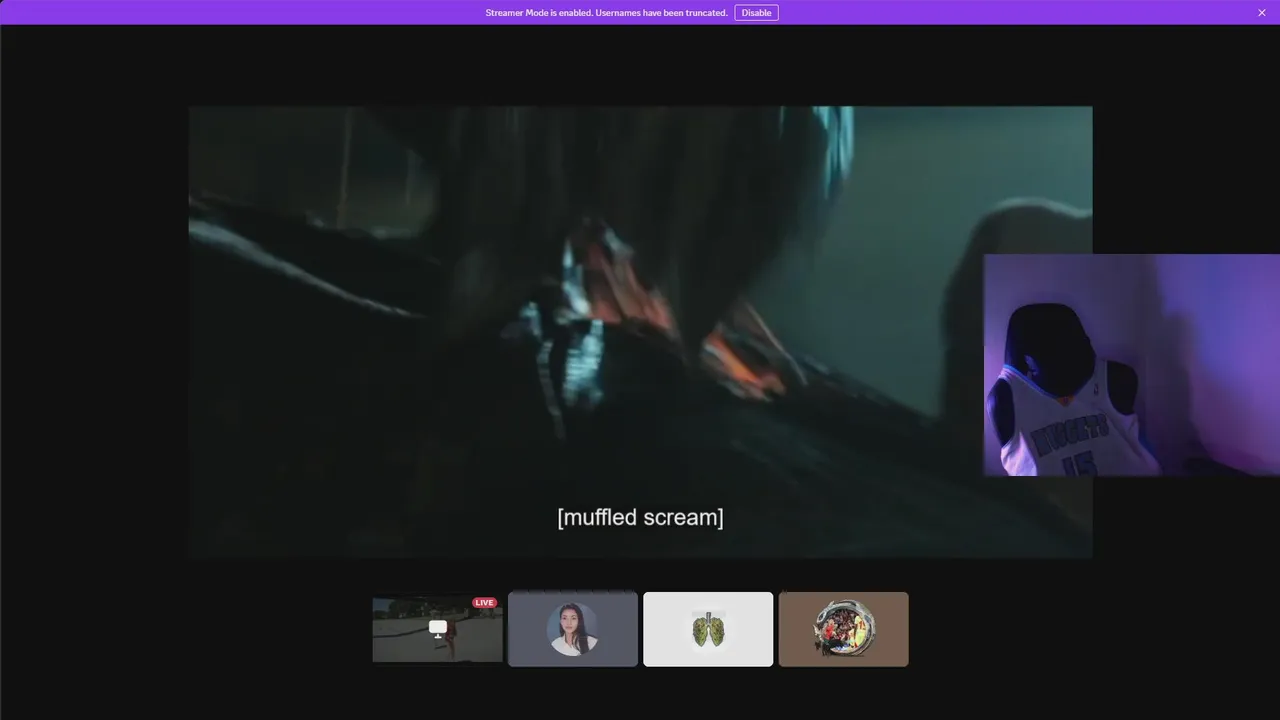This screenshot has width=1280, height=720.
Task: Disable Streamer Mode from the banner
Action: (756, 13)
